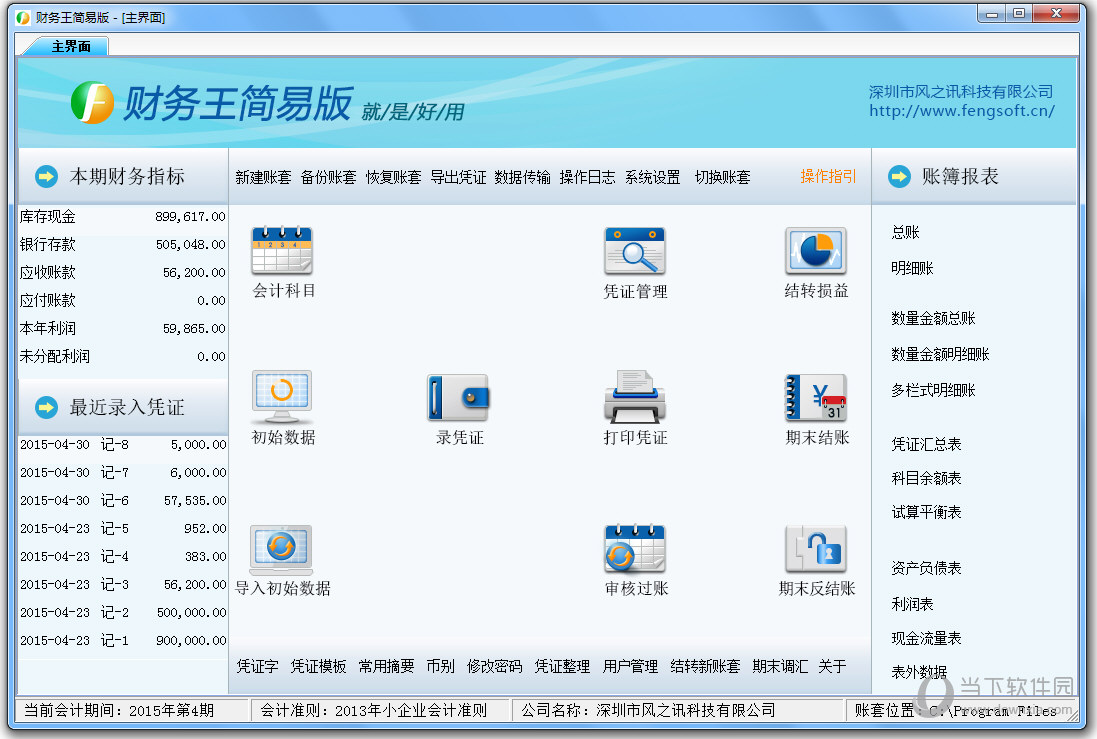
Task: Select 新建账套 in the toolbar
Action: (263, 177)
